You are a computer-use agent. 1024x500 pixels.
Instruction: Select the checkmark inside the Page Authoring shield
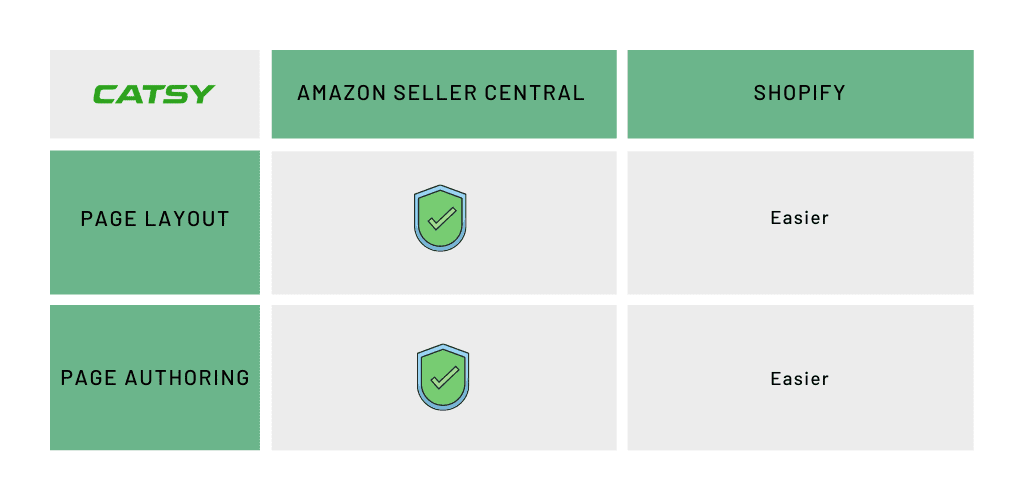click(x=444, y=377)
